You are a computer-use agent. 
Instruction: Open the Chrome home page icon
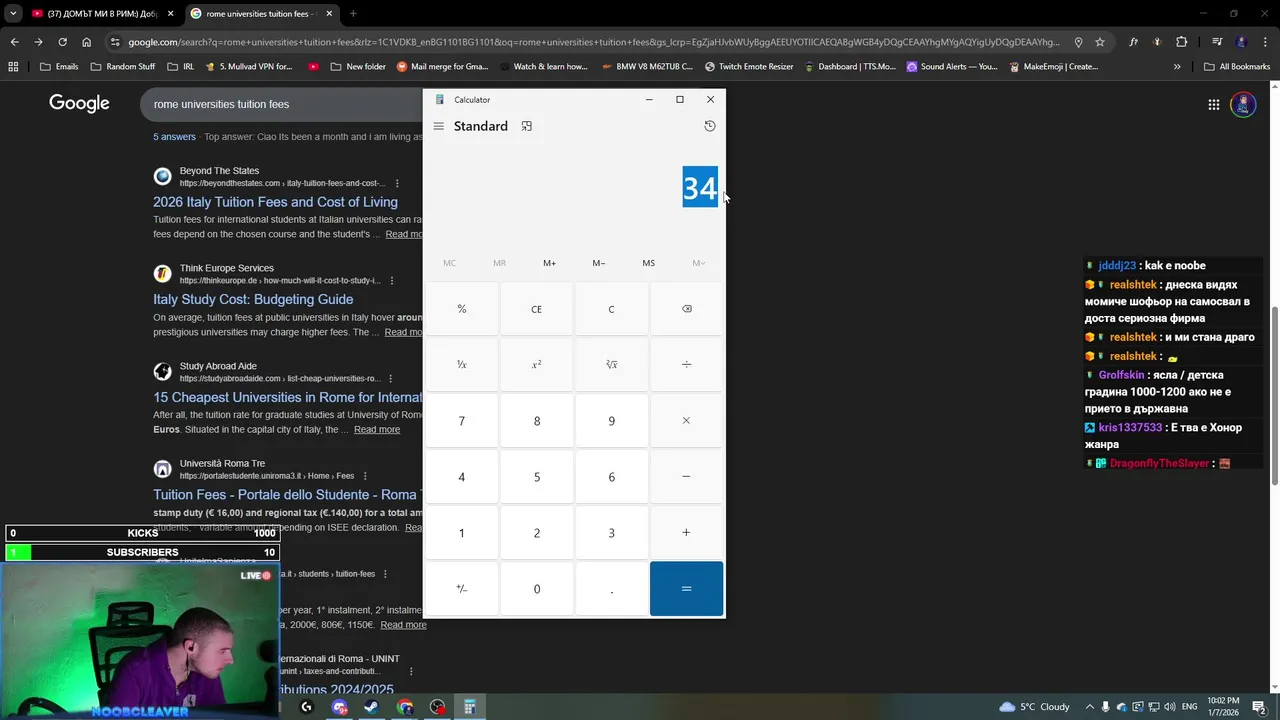pyautogui.click(x=86, y=42)
